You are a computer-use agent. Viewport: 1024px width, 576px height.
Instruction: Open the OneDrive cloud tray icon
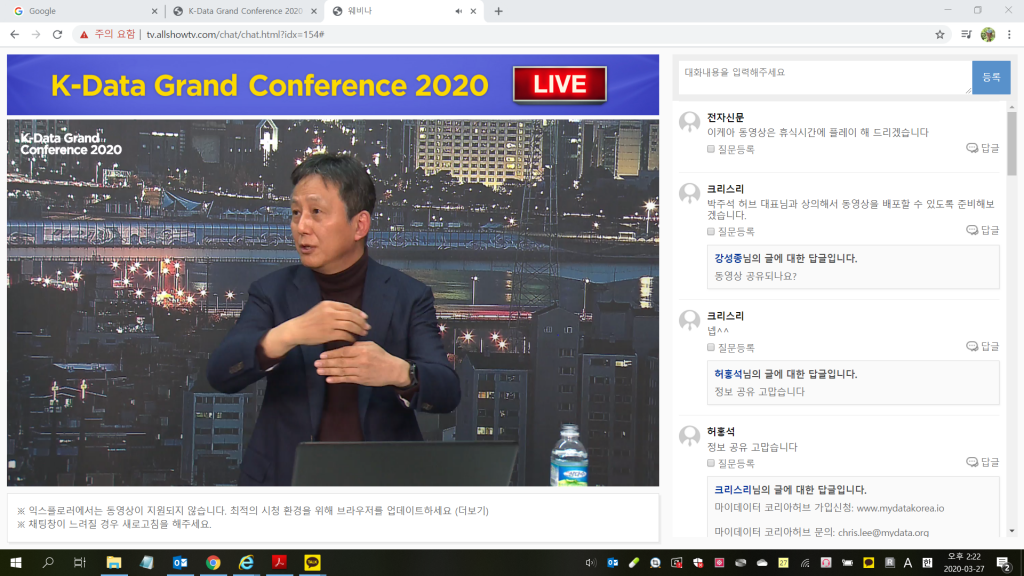click(x=761, y=562)
